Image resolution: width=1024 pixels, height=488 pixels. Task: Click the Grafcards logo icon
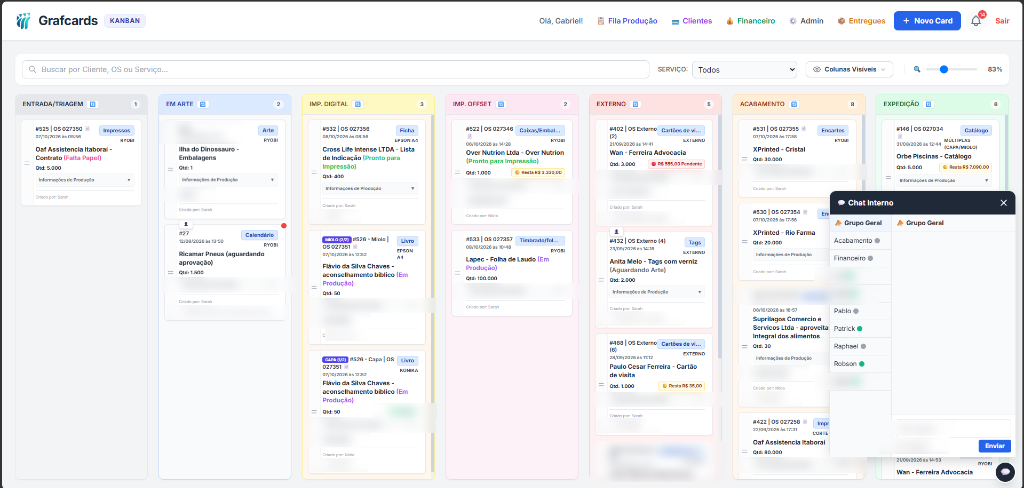coord(24,21)
